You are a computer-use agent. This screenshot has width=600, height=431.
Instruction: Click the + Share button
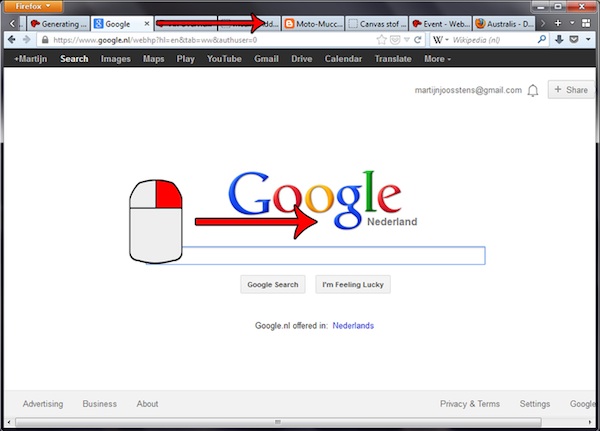[571, 90]
